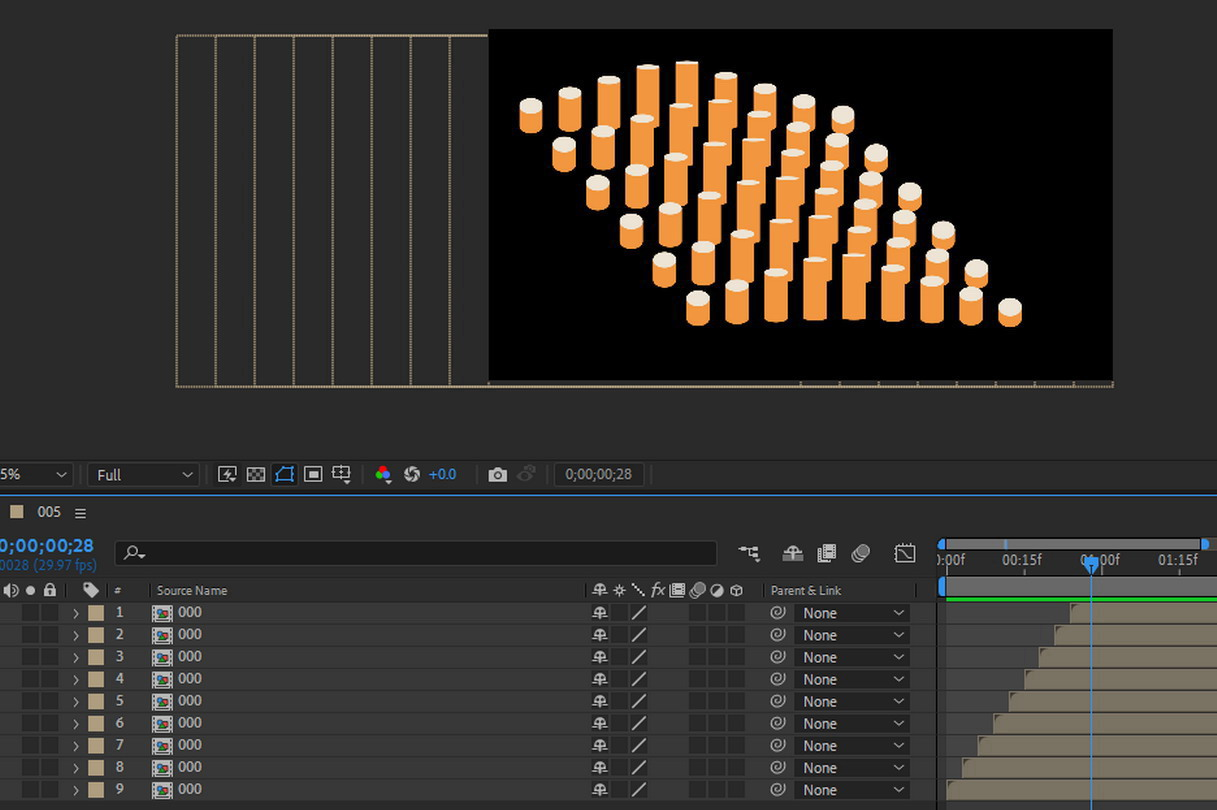
Task: Expand layer 5 properties
Action: tap(76, 701)
